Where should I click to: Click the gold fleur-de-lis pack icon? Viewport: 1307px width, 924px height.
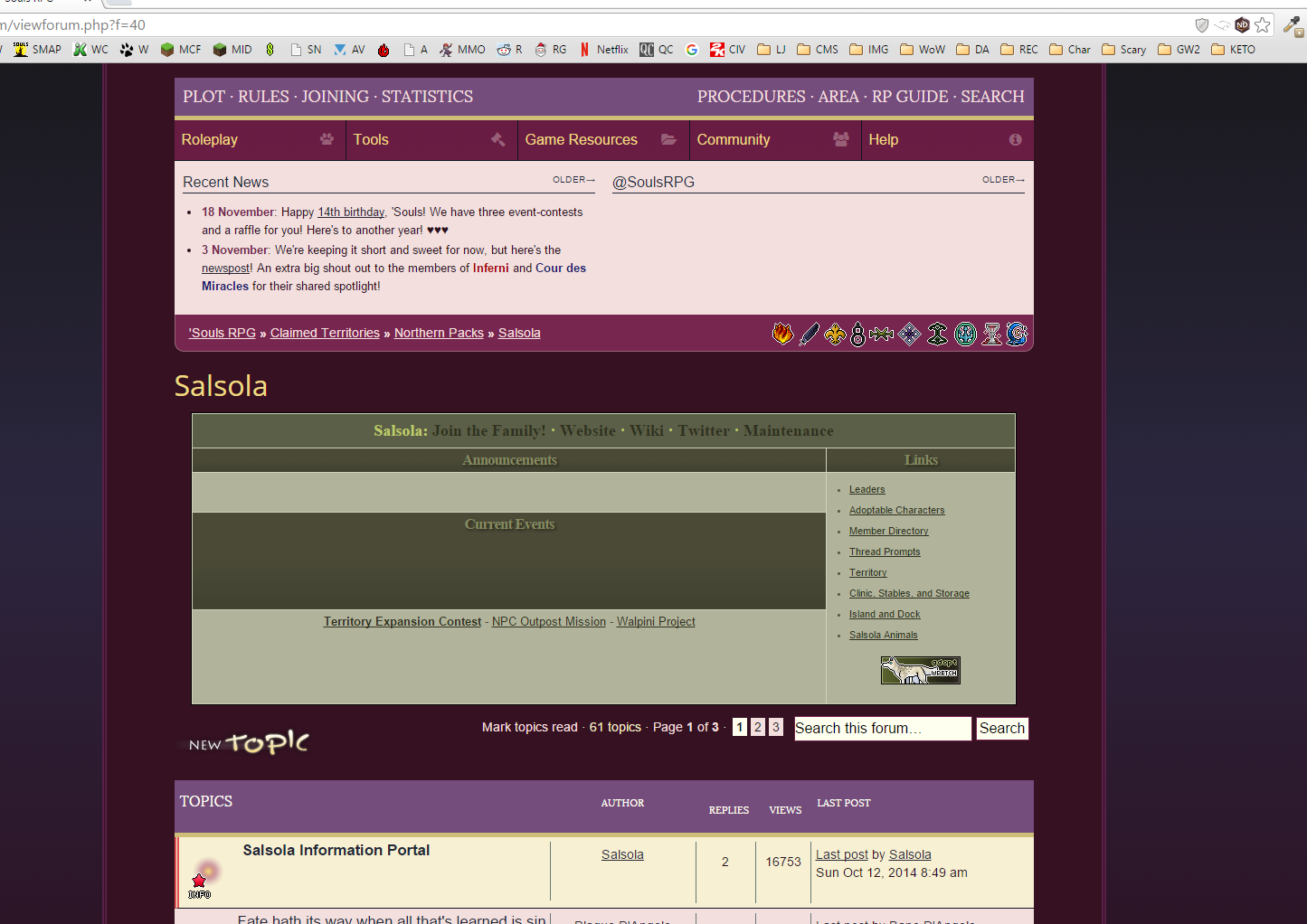click(835, 335)
